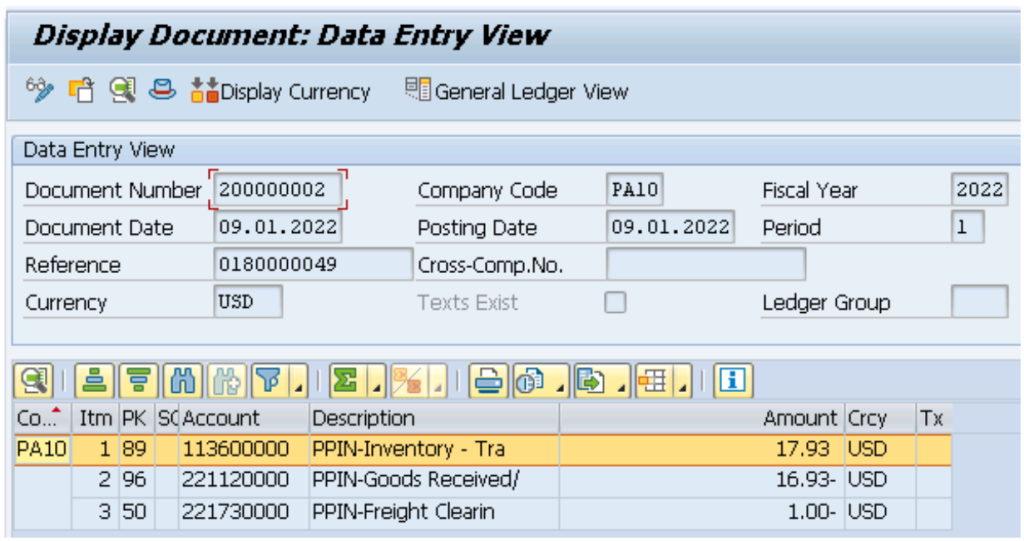Screen dimensions: 1024x541
Task: Open the Display Another Document icon
Action: coord(82,90)
